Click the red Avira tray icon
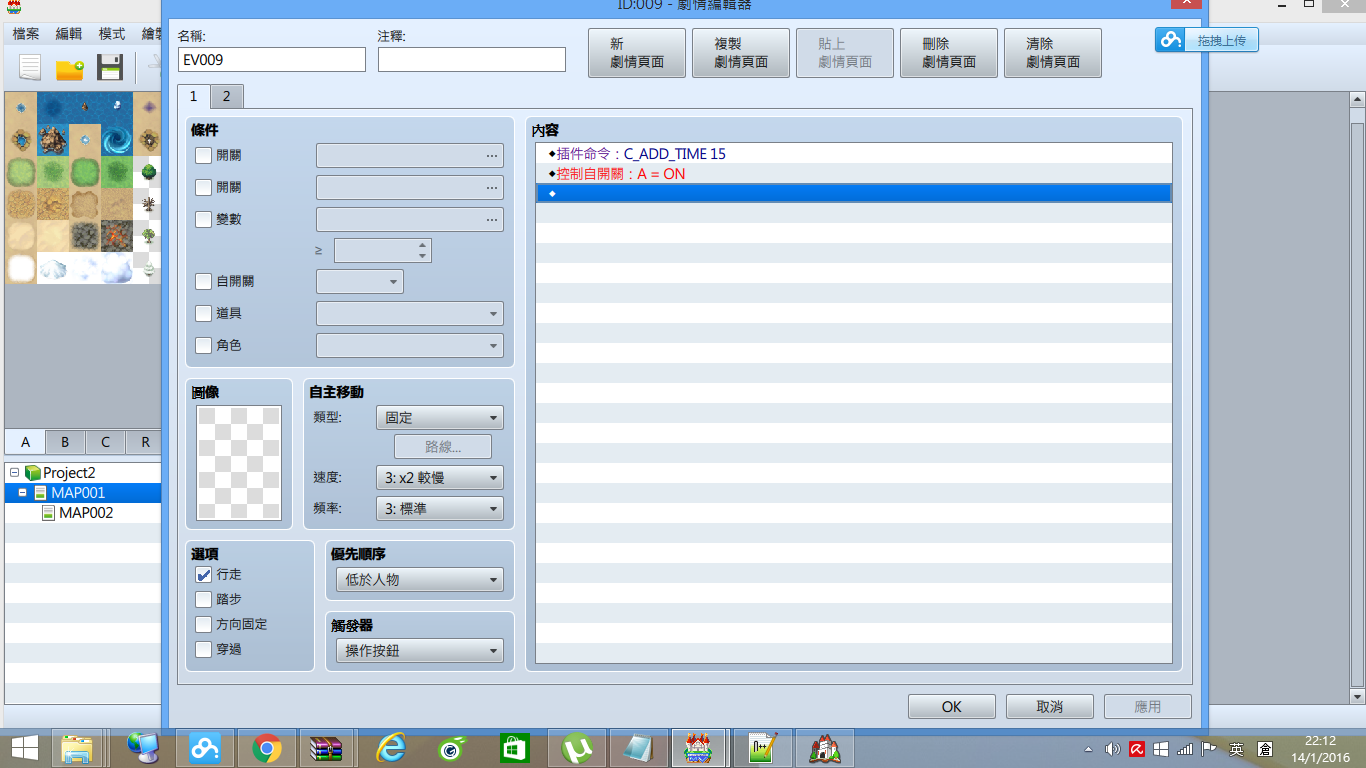1366x768 pixels. pos(1137,749)
